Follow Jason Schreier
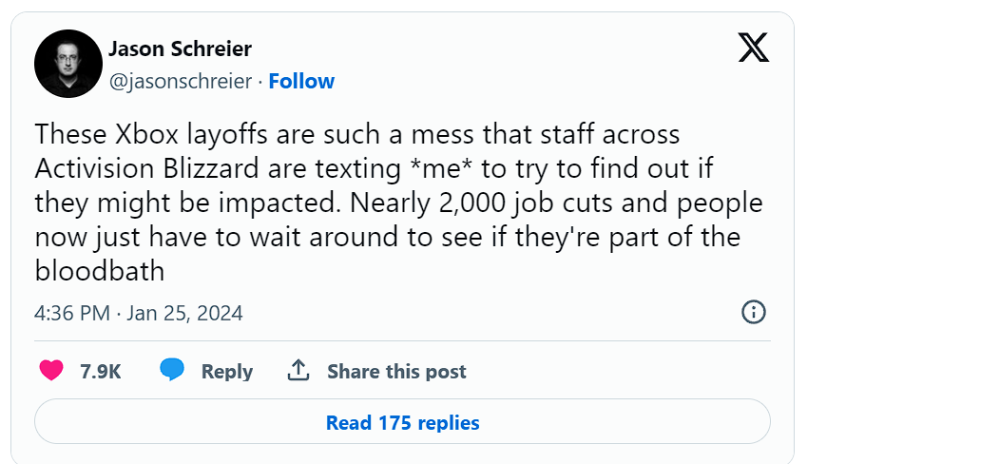Image resolution: width=1000 pixels, height=464 pixels. coord(301,81)
